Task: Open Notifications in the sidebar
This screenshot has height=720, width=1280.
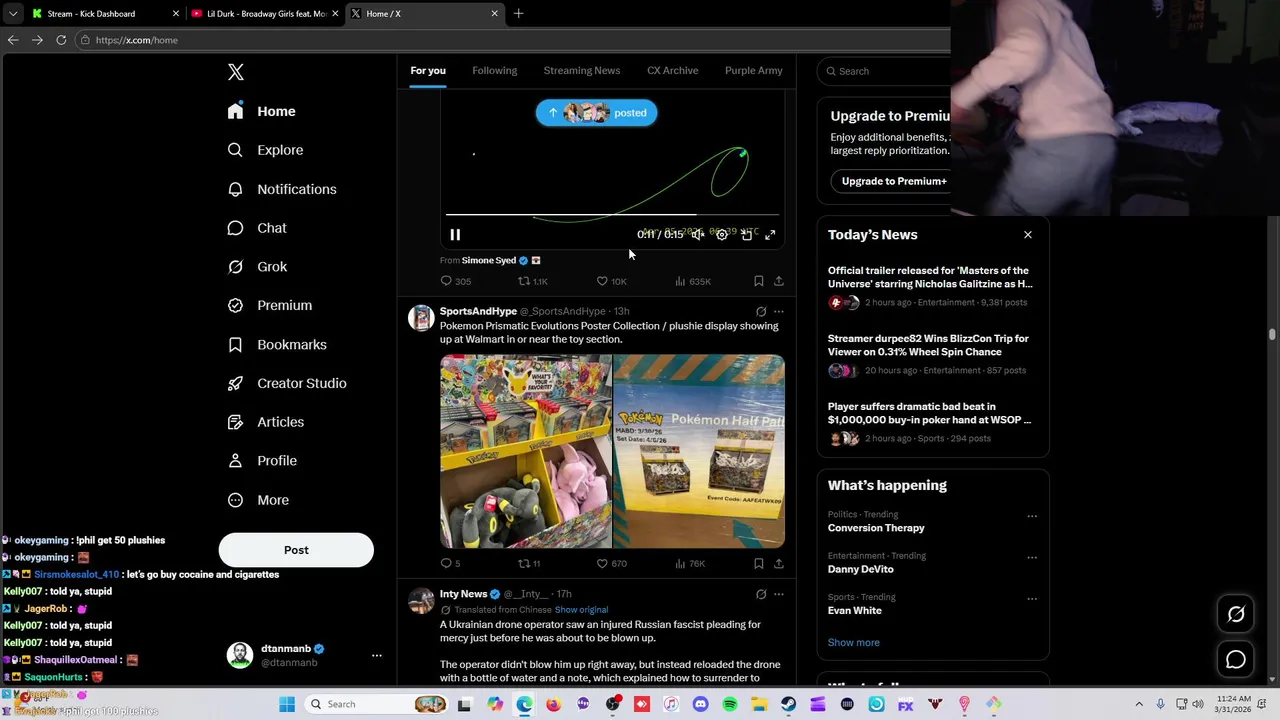Action: [282, 189]
